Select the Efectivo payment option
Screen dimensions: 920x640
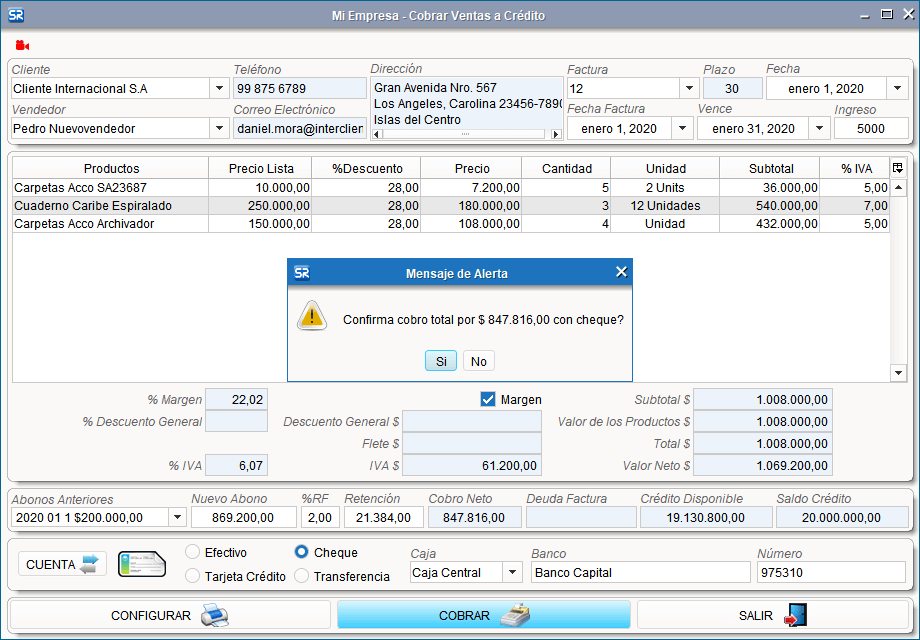tap(192, 552)
